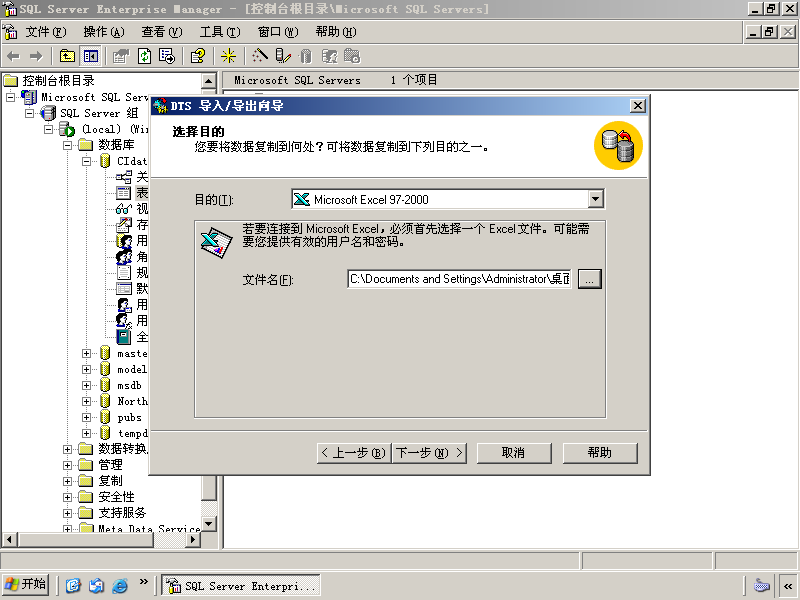The height and width of the screenshot is (600, 800).
Task: Click the tree pane scroll down arrow
Action: [x=209, y=524]
